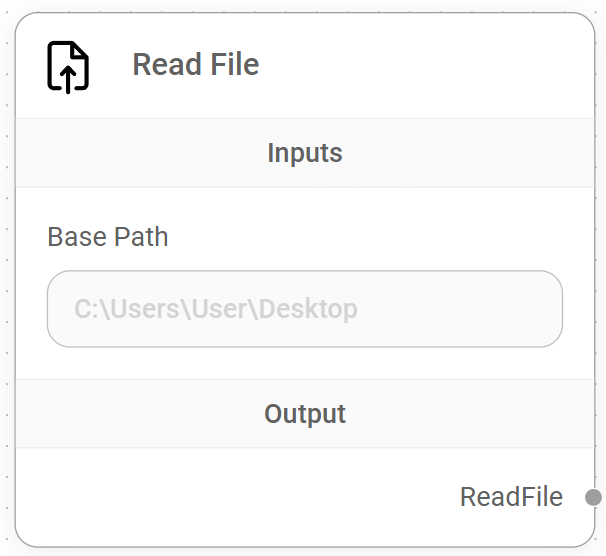Click the Read File upload document icon

coord(68,67)
